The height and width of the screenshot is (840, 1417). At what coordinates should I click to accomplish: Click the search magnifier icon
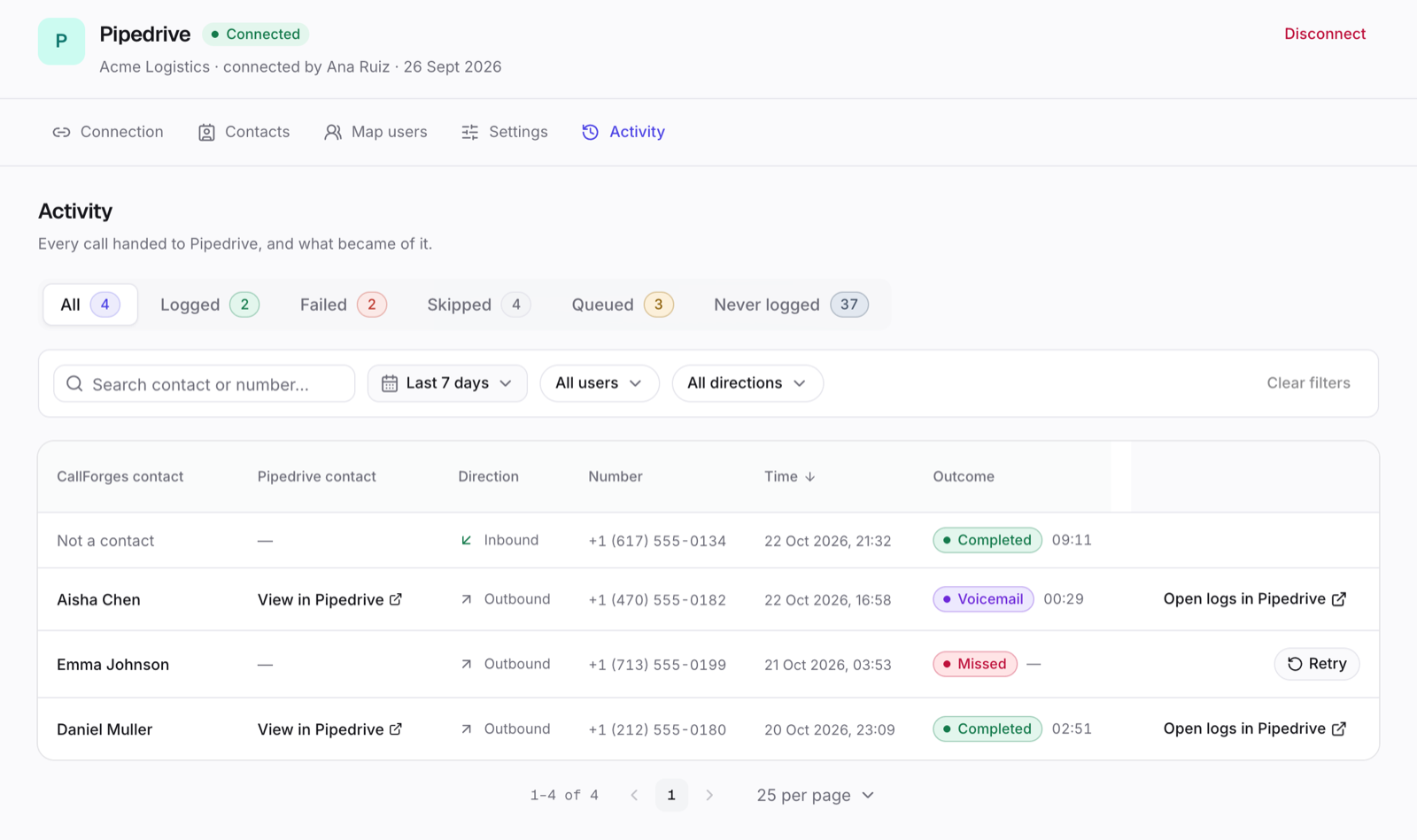coord(74,383)
